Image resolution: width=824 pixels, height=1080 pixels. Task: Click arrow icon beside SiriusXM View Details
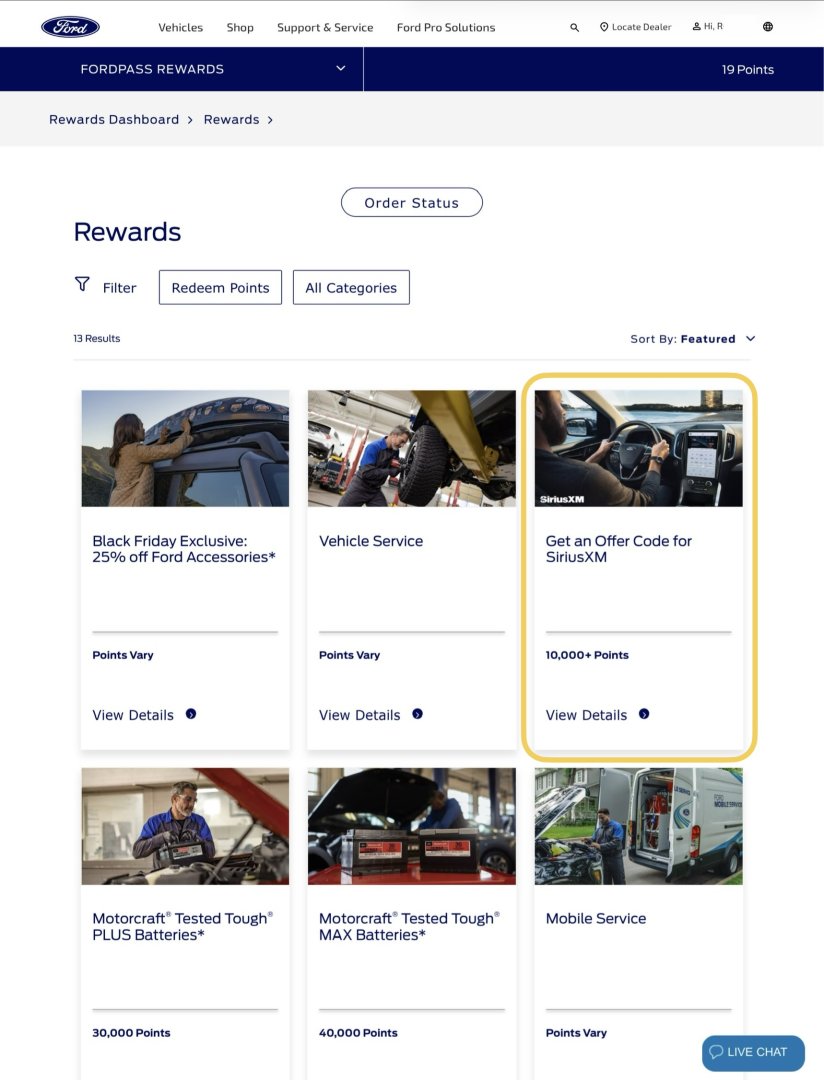coord(643,714)
